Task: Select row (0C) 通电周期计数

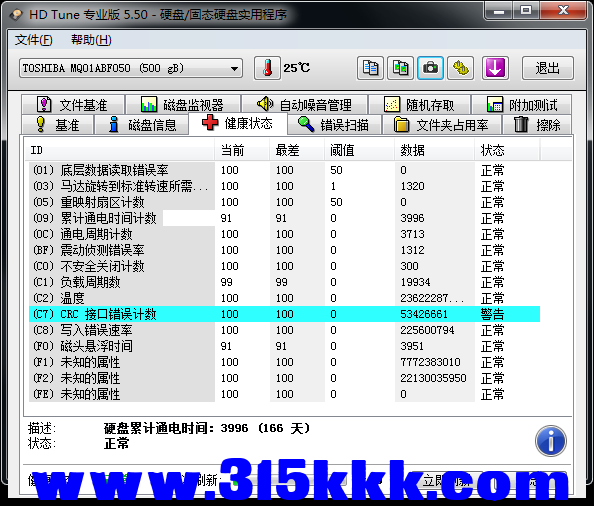Action: [x=284, y=234]
